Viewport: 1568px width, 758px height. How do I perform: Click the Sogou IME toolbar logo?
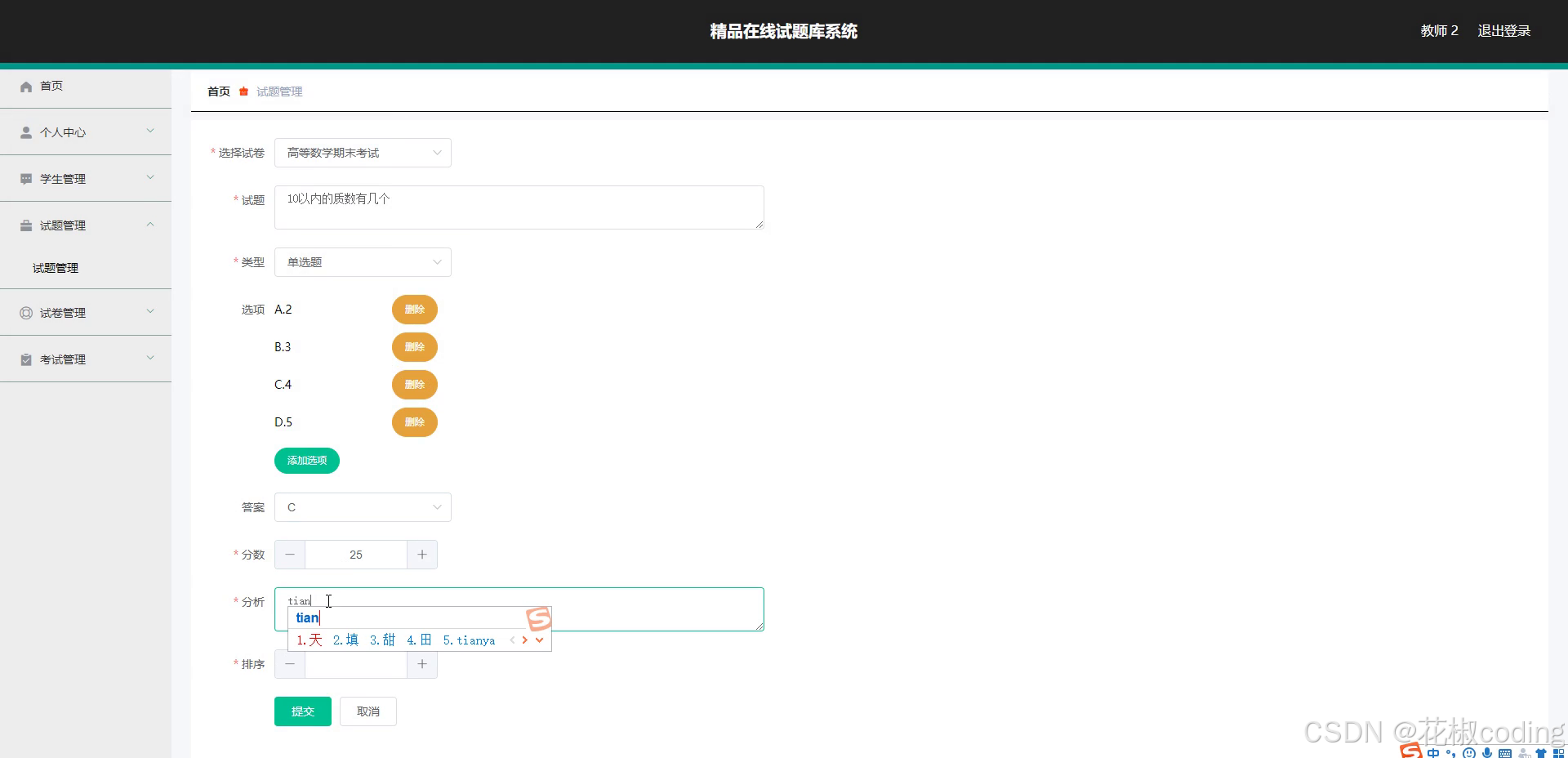click(1410, 751)
